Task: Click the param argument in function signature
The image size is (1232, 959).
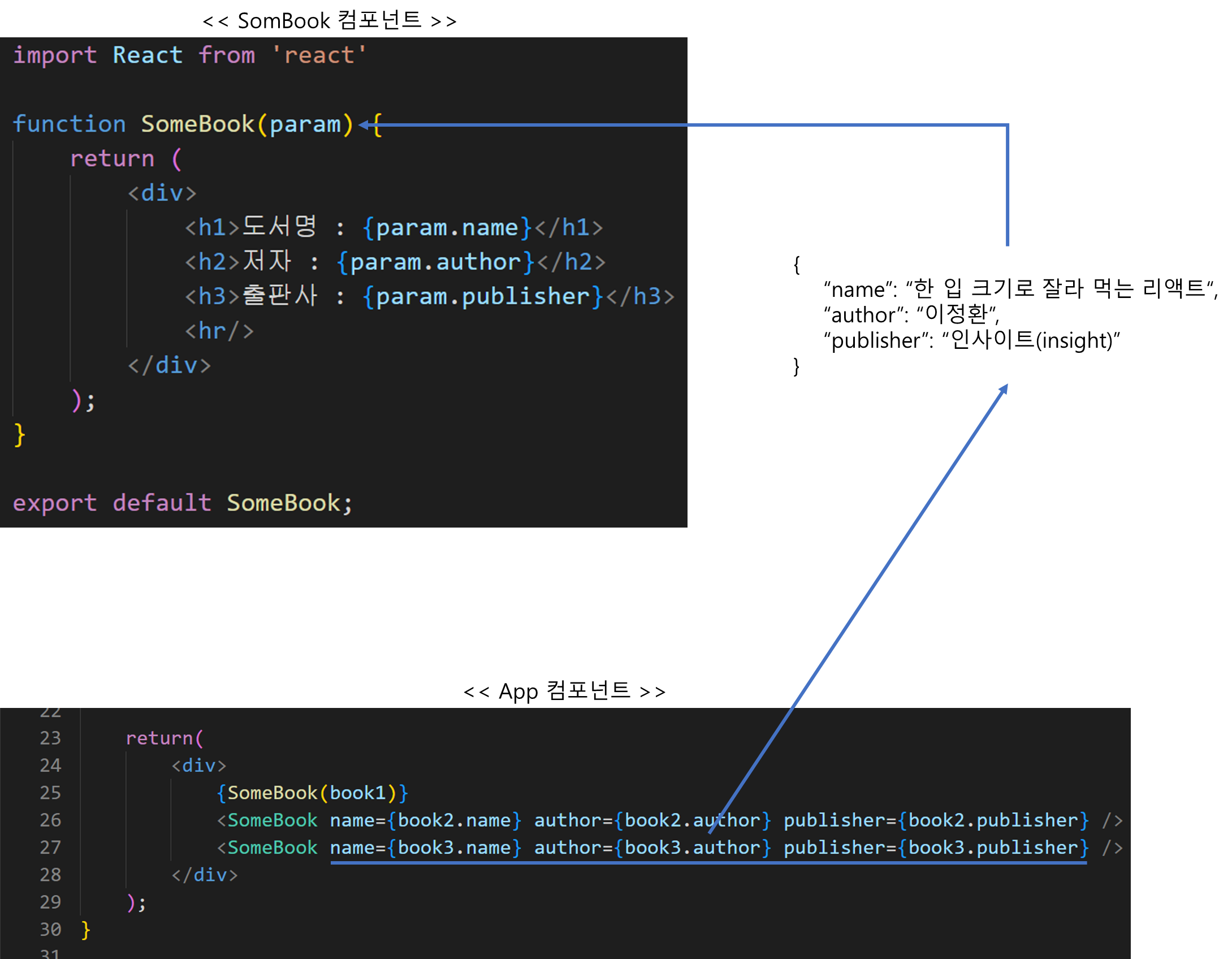Action: pos(305,124)
